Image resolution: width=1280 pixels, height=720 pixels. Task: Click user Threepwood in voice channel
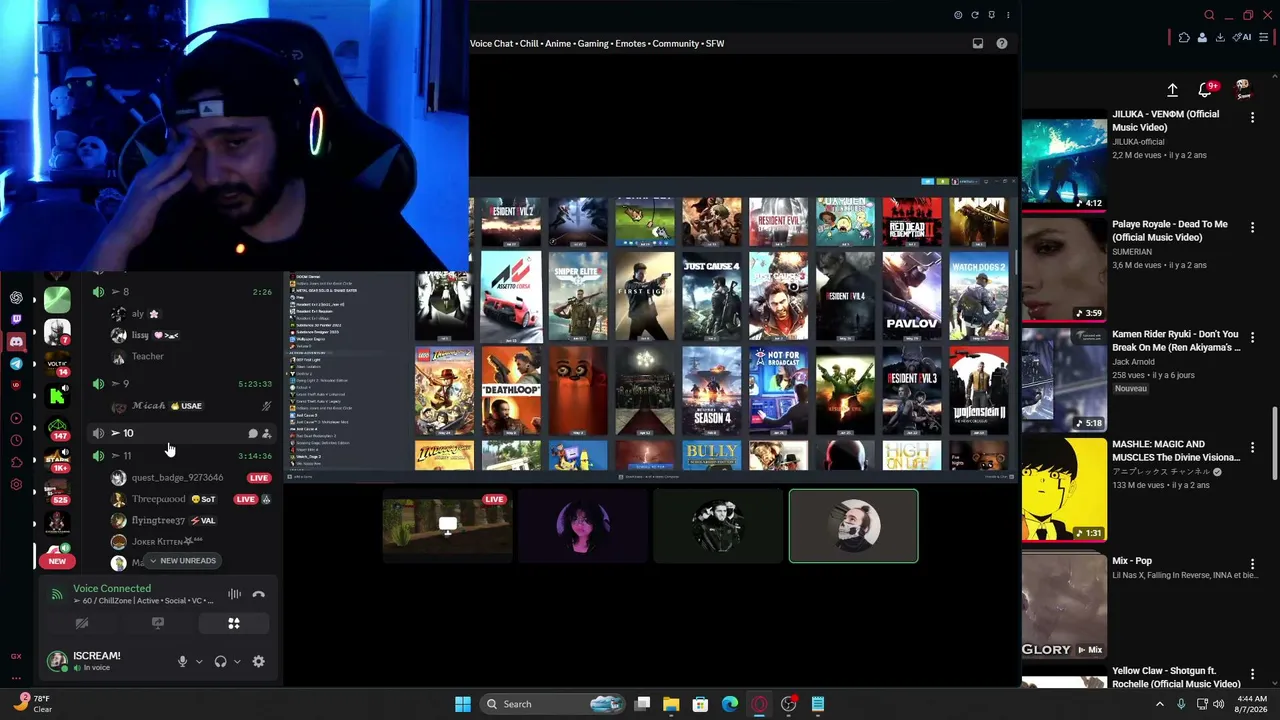point(159,499)
